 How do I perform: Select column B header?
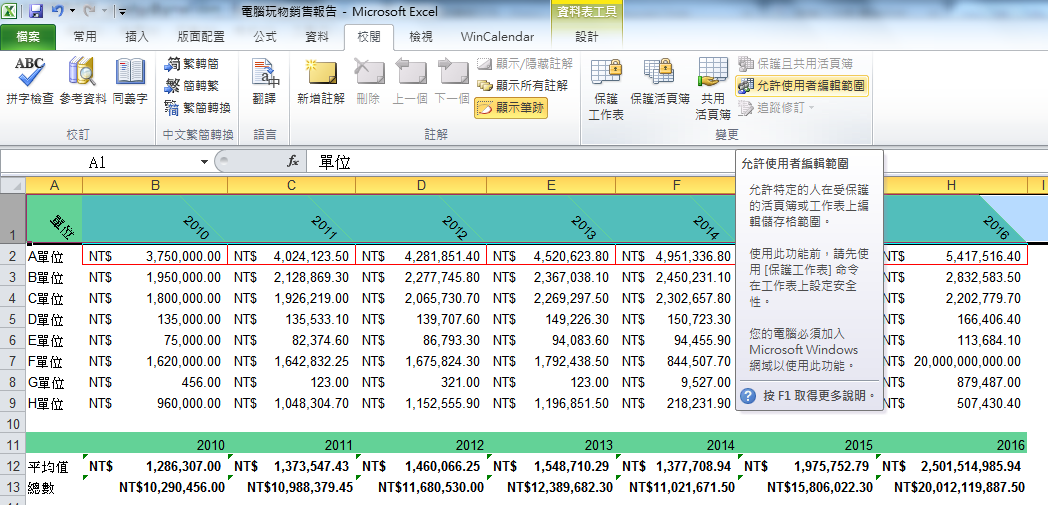tap(155, 185)
